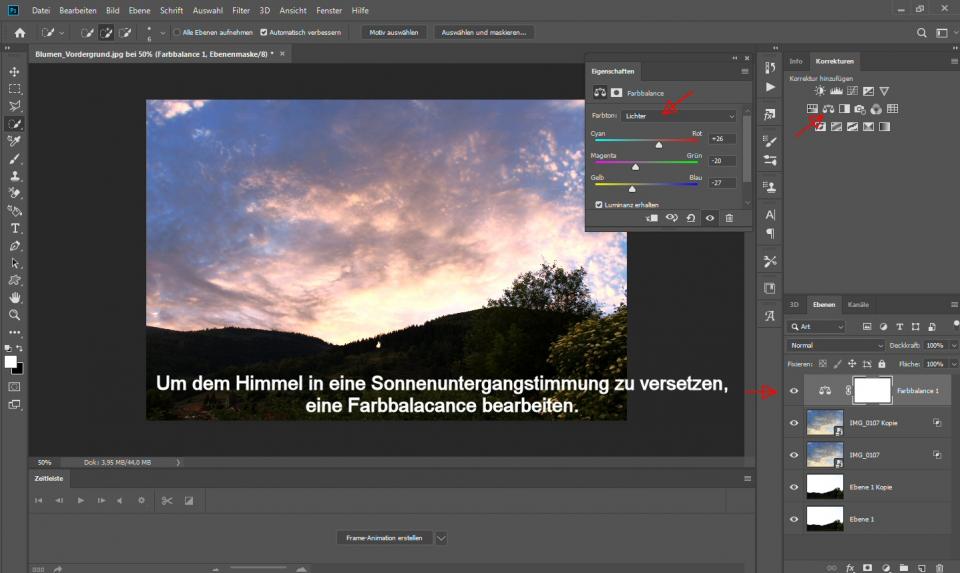
Task: Add a Brightness/Contrast adjustment from Korrekturen
Action: pos(820,91)
